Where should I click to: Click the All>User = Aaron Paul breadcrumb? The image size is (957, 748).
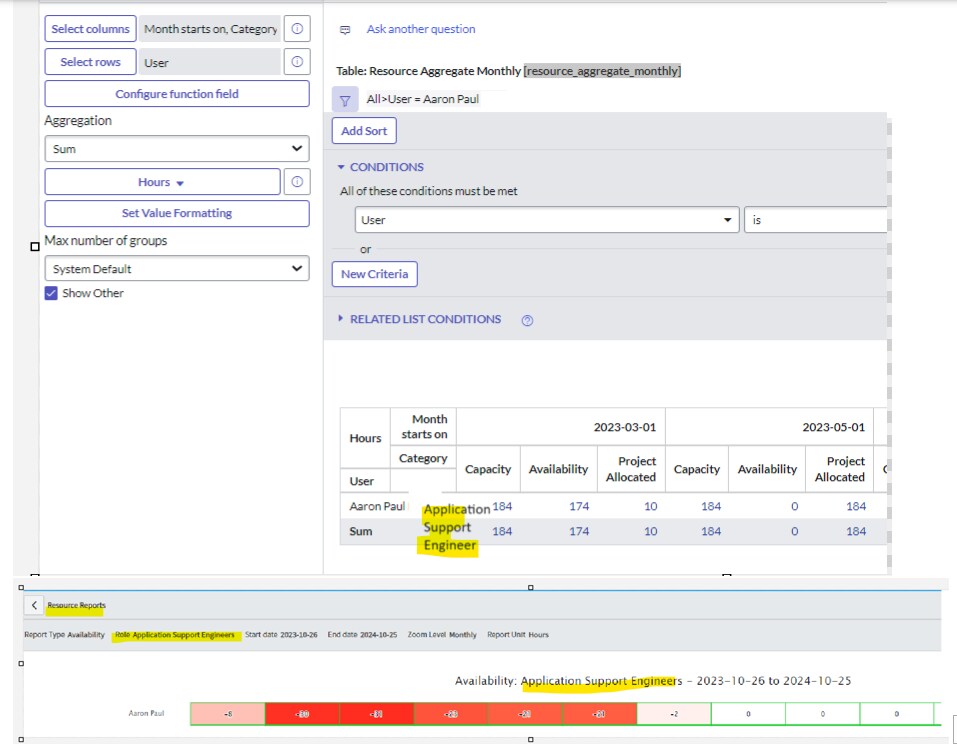(x=422, y=99)
